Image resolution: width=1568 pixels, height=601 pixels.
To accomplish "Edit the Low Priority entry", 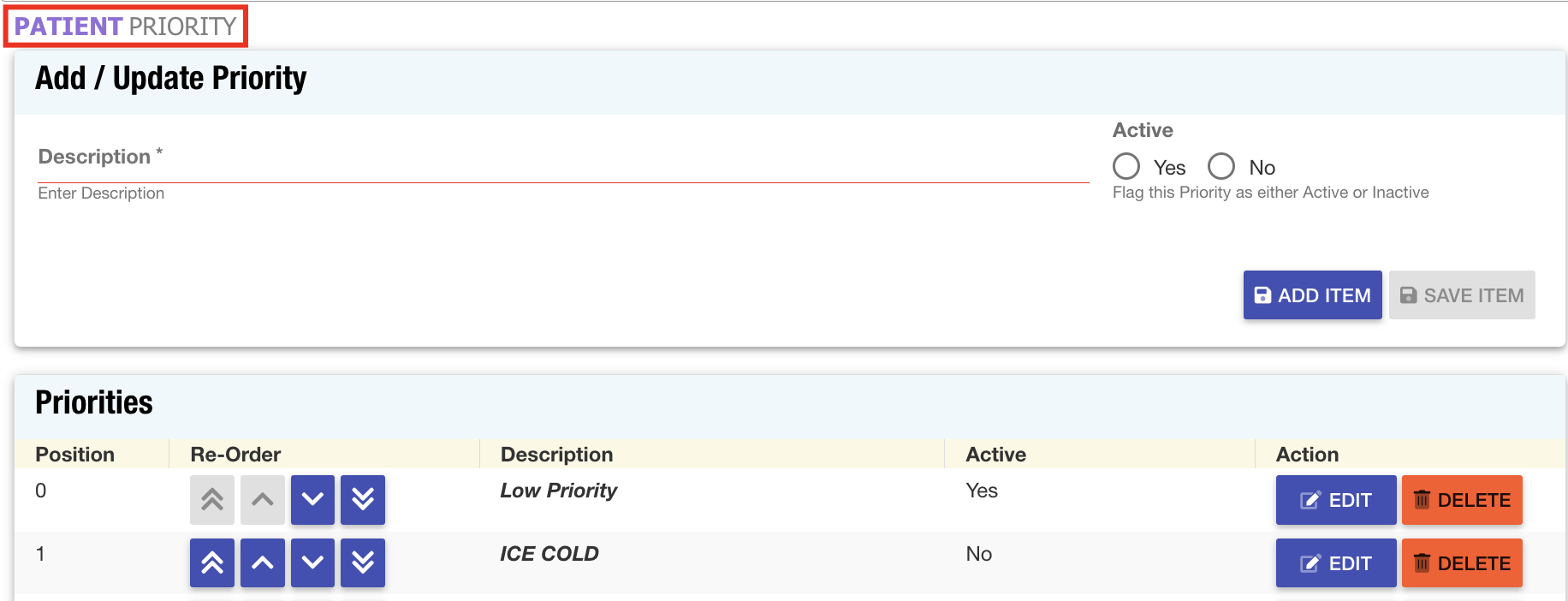I will (x=1335, y=500).
